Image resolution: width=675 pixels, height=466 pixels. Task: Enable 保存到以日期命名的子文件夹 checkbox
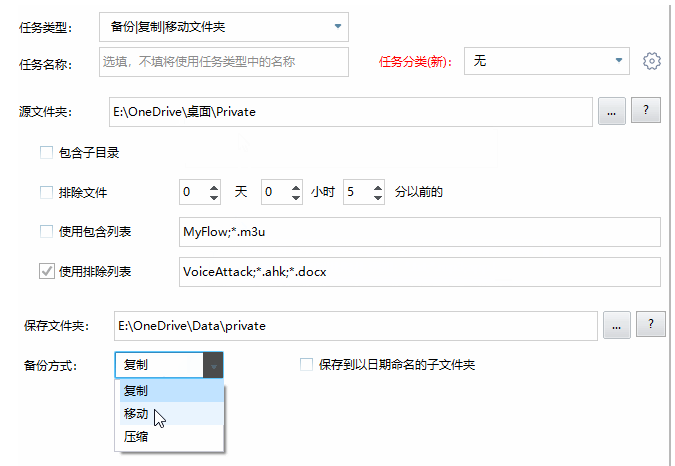306,364
